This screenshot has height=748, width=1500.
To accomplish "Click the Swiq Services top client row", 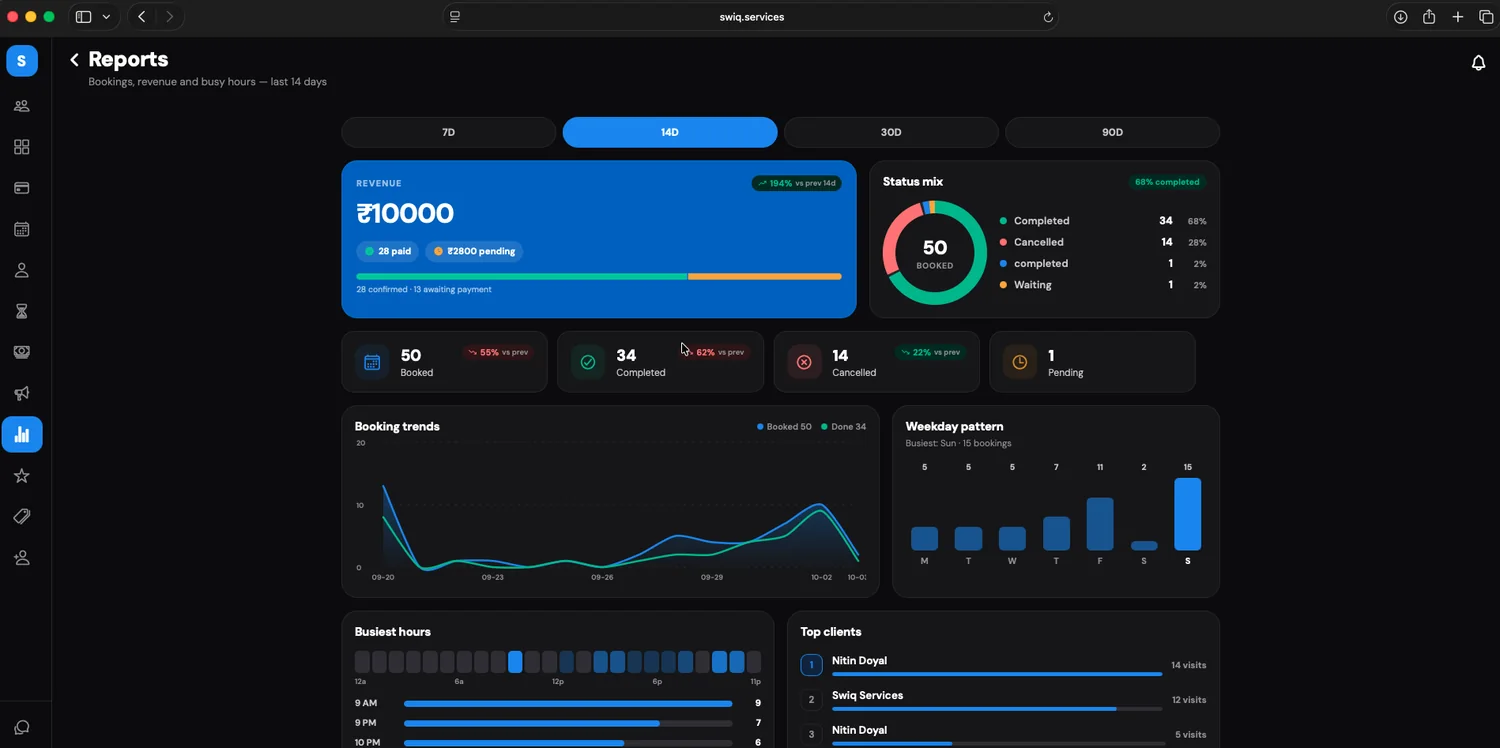I will 1004,700.
